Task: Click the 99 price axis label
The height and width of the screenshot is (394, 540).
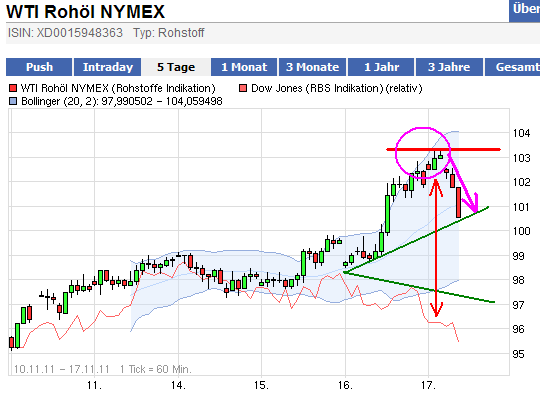Action: [518, 256]
